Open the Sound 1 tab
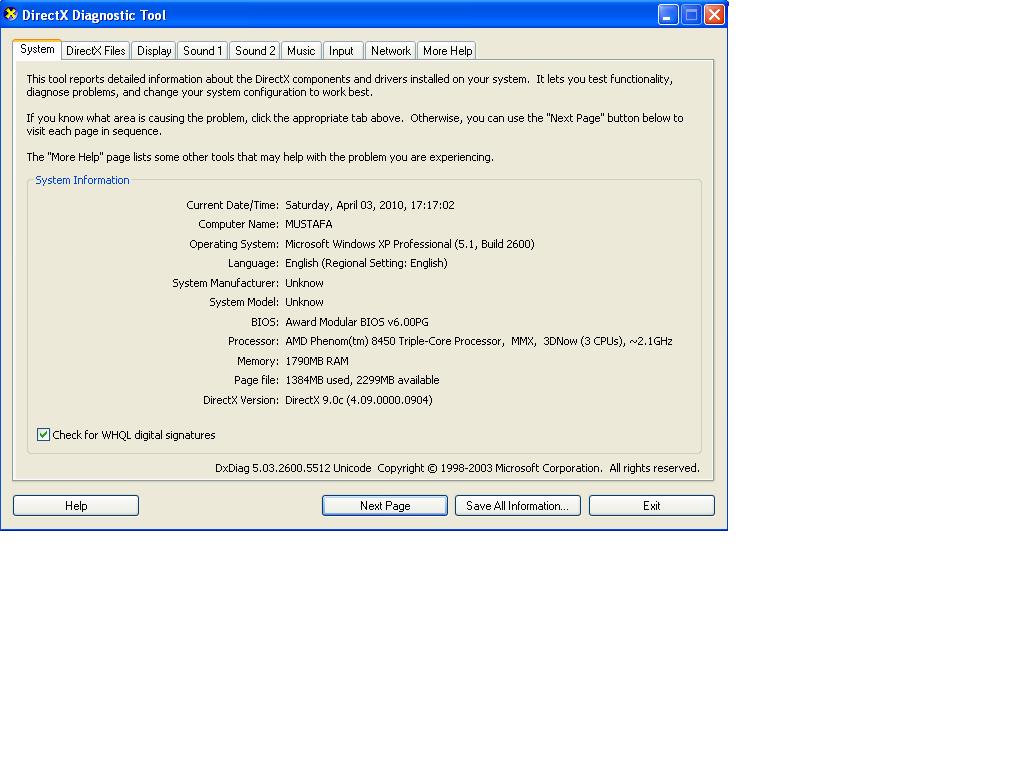 202,51
